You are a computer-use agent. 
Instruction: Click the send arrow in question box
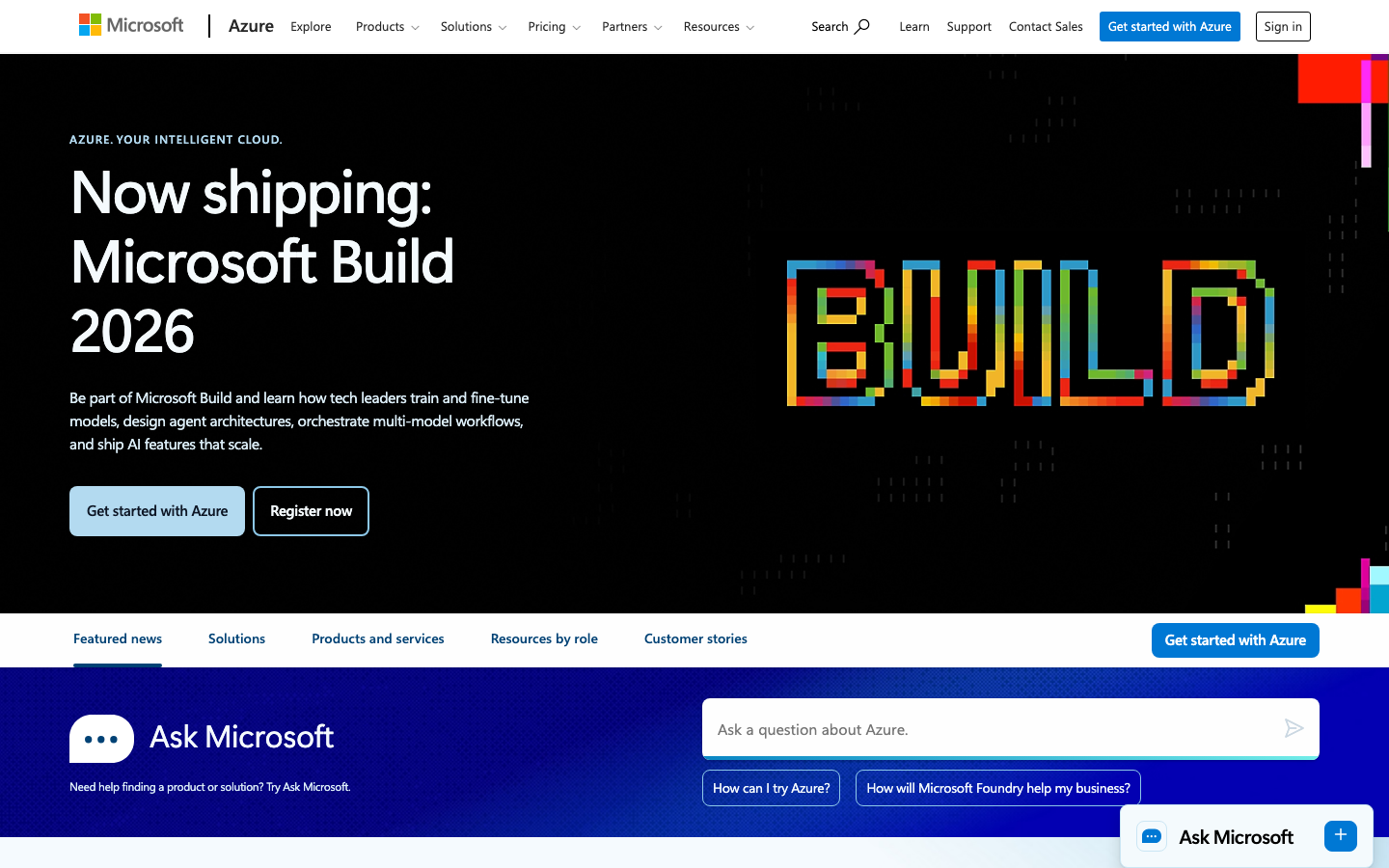pos(1294,728)
